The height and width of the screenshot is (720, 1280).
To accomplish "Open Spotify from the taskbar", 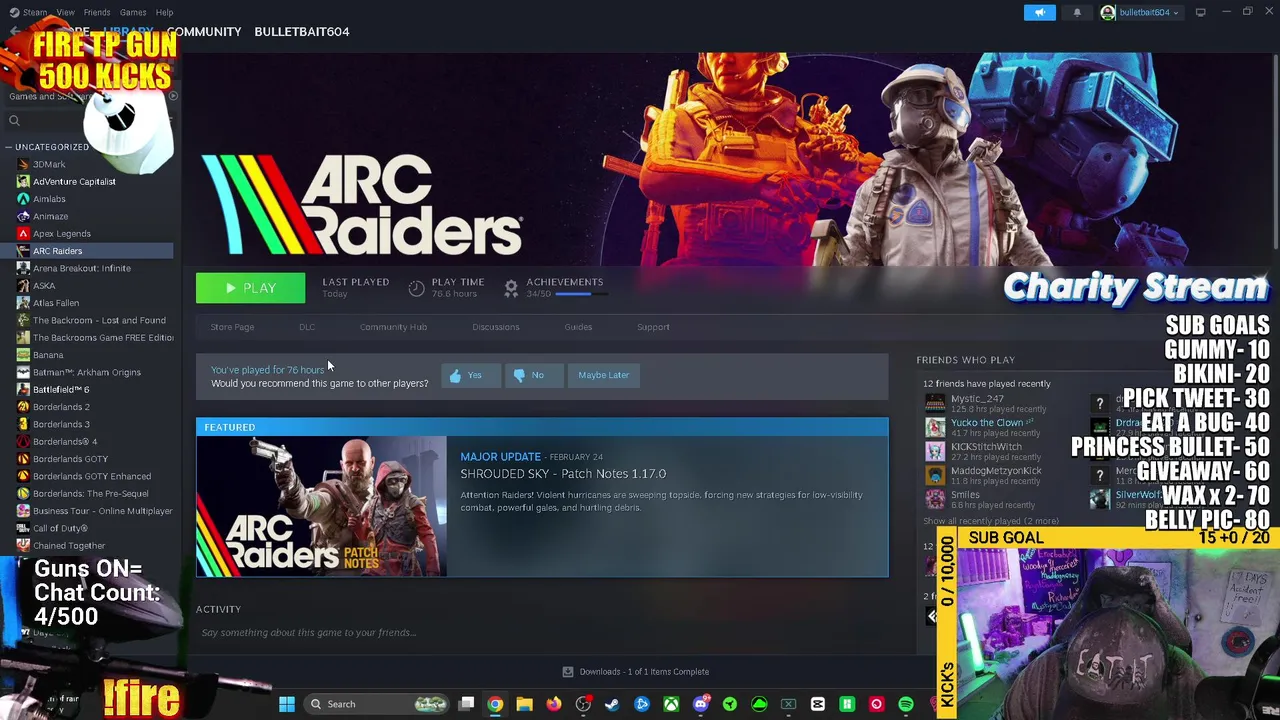I will click(x=906, y=704).
